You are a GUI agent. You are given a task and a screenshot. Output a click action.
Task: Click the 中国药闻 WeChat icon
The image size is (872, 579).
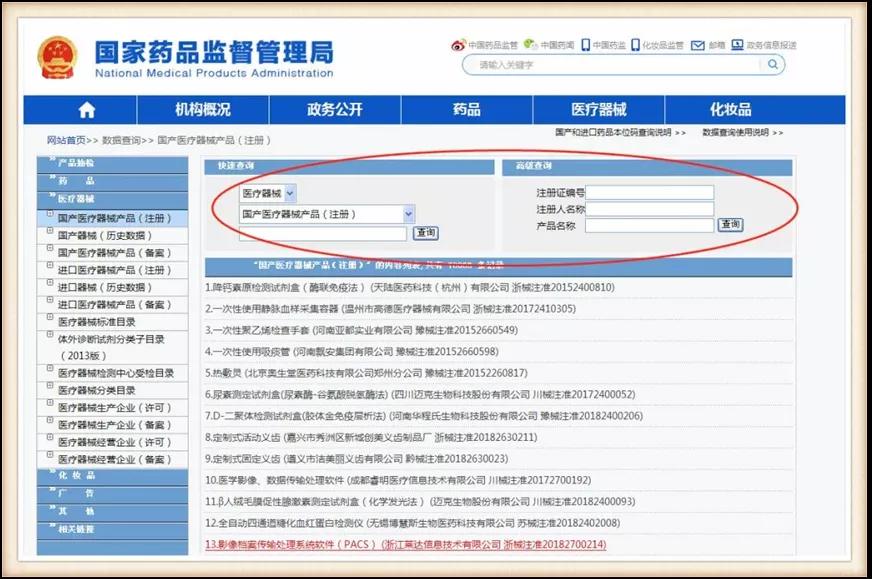(529, 44)
